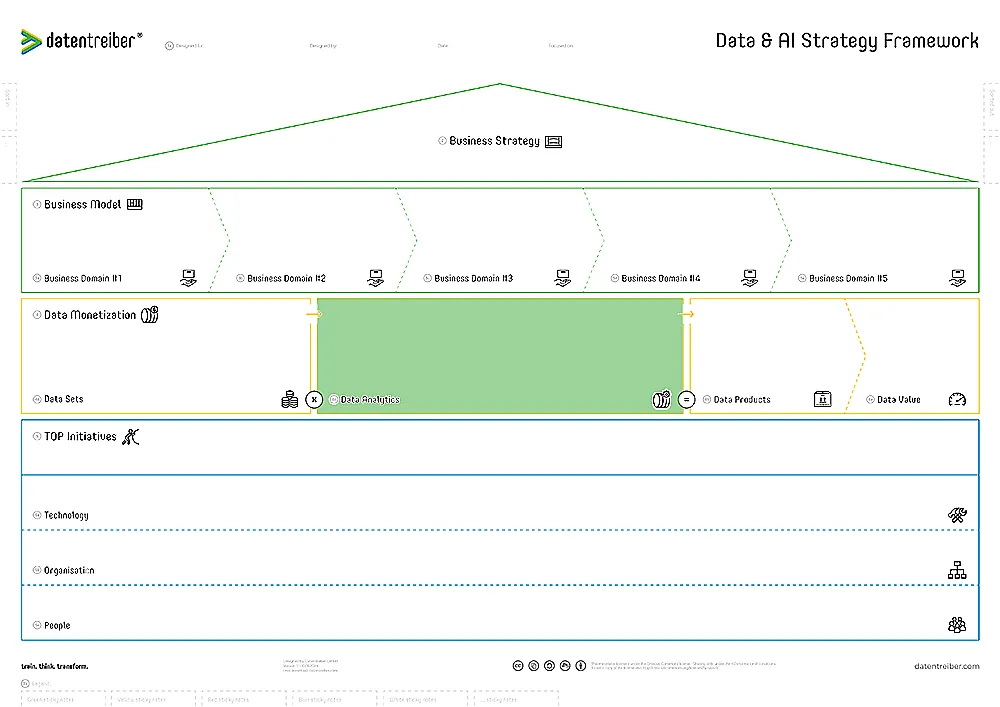1000x707 pixels.
Task: Click the green Data Analytics highlighted area
Action: (x=500, y=356)
